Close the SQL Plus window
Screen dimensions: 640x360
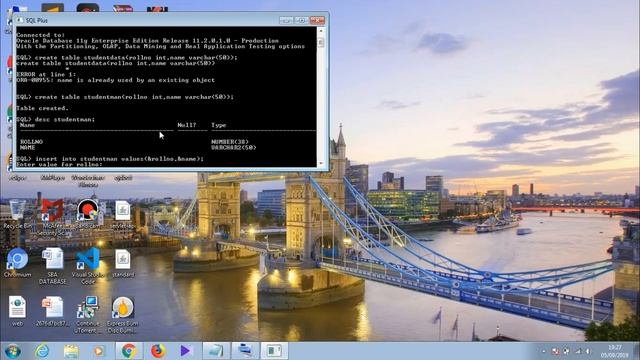pyautogui.click(x=317, y=20)
